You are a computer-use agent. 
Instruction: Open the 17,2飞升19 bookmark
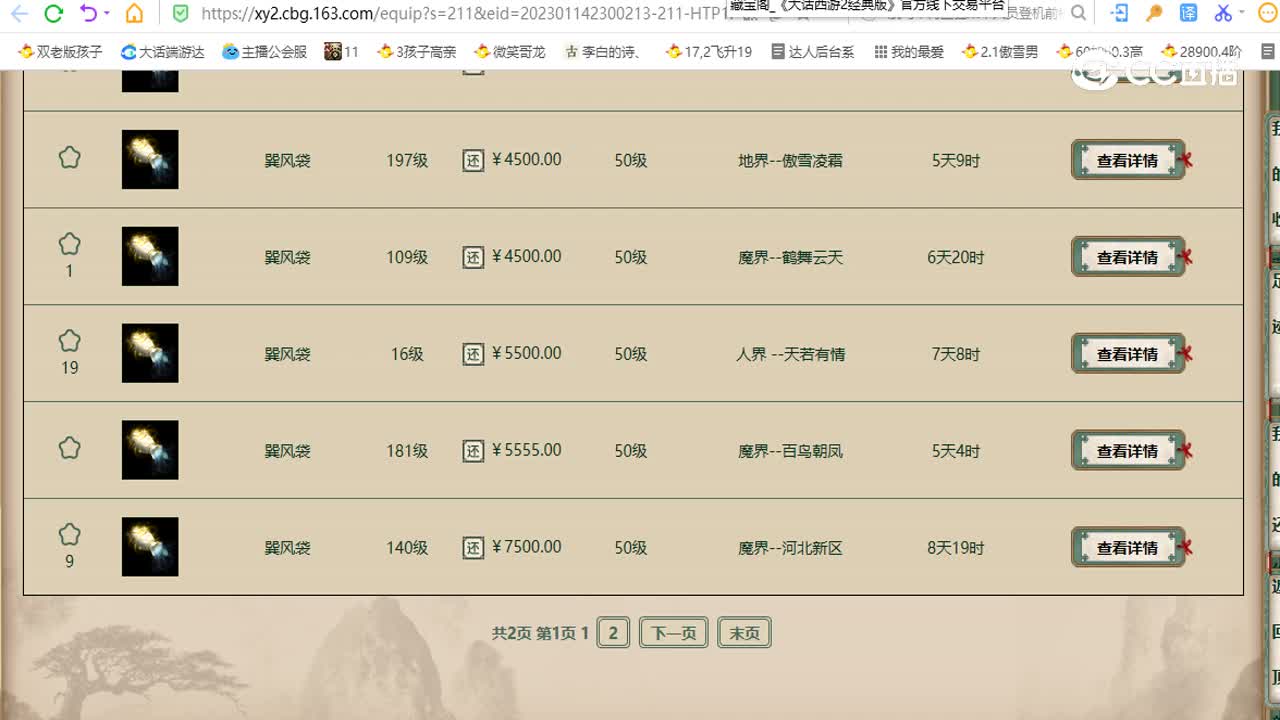click(x=709, y=52)
